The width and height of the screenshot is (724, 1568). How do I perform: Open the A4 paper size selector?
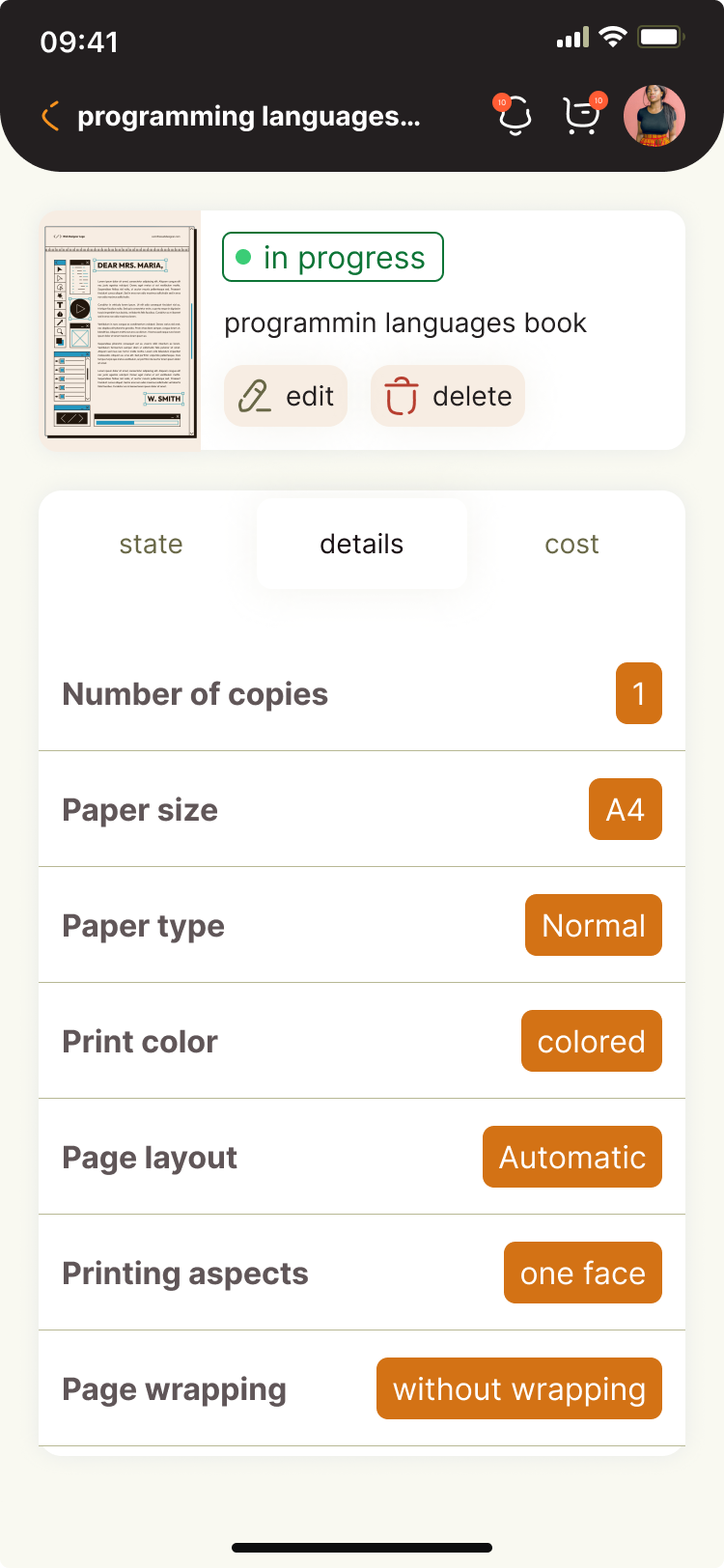pyautogui.click(x=625, y=809)
